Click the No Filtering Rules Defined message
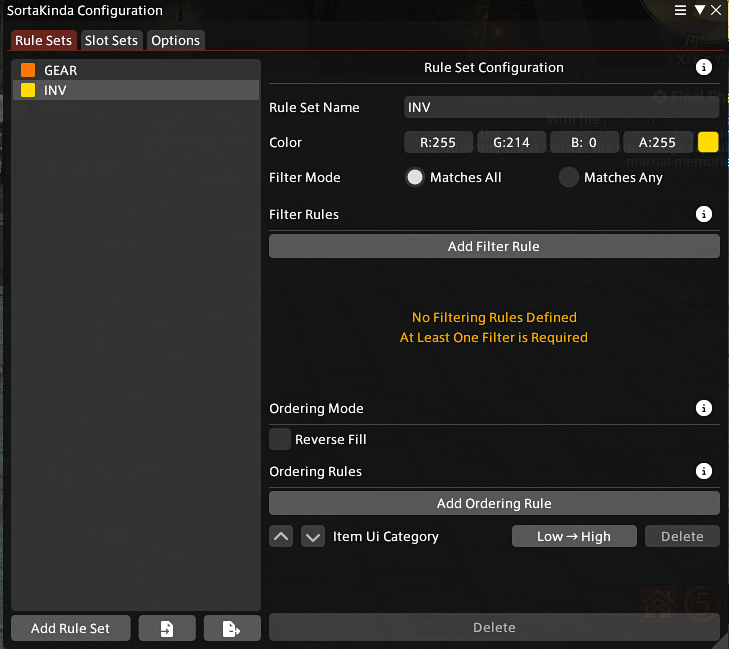 pos(494,318)
